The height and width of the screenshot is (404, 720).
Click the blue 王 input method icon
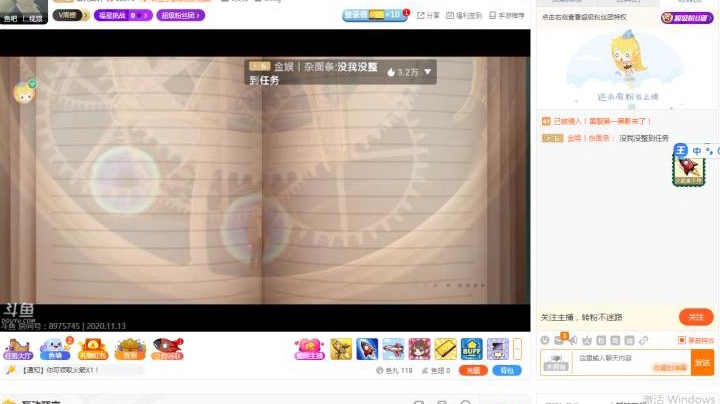(681, 150)
